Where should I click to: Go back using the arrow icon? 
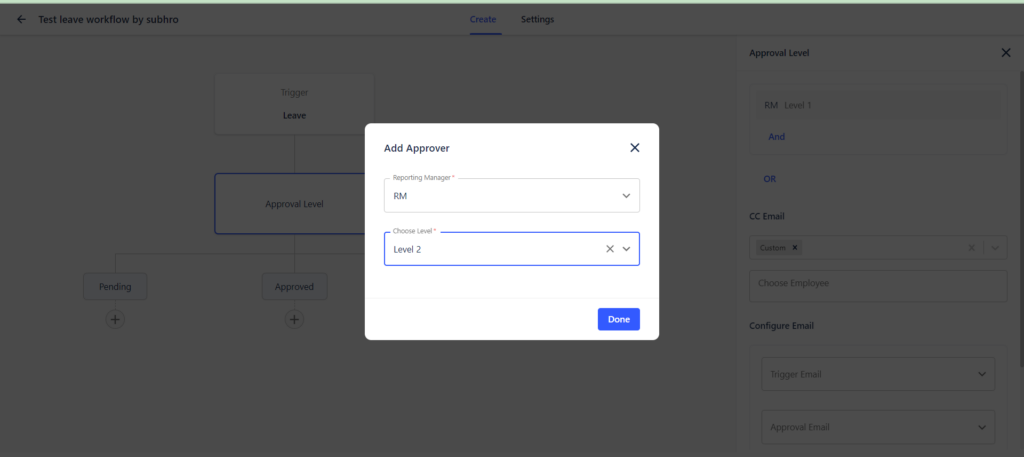point(22,20)
